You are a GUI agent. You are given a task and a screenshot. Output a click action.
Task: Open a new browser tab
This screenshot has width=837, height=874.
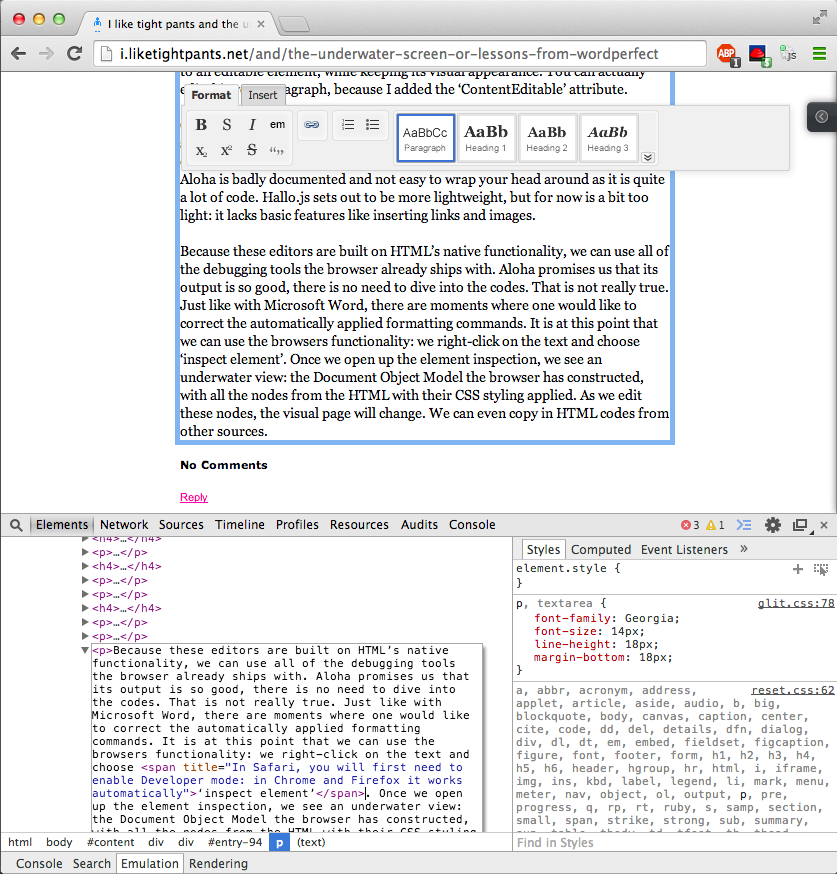pos(294,24)
